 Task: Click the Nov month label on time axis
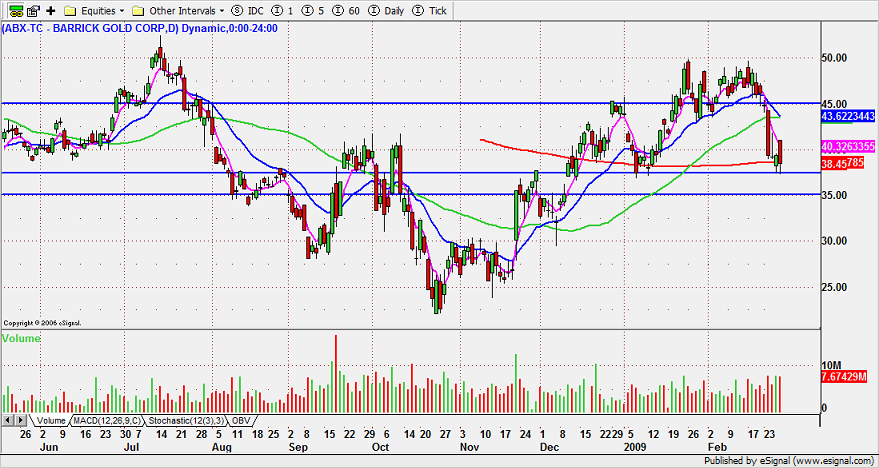[x=470, y=447]
